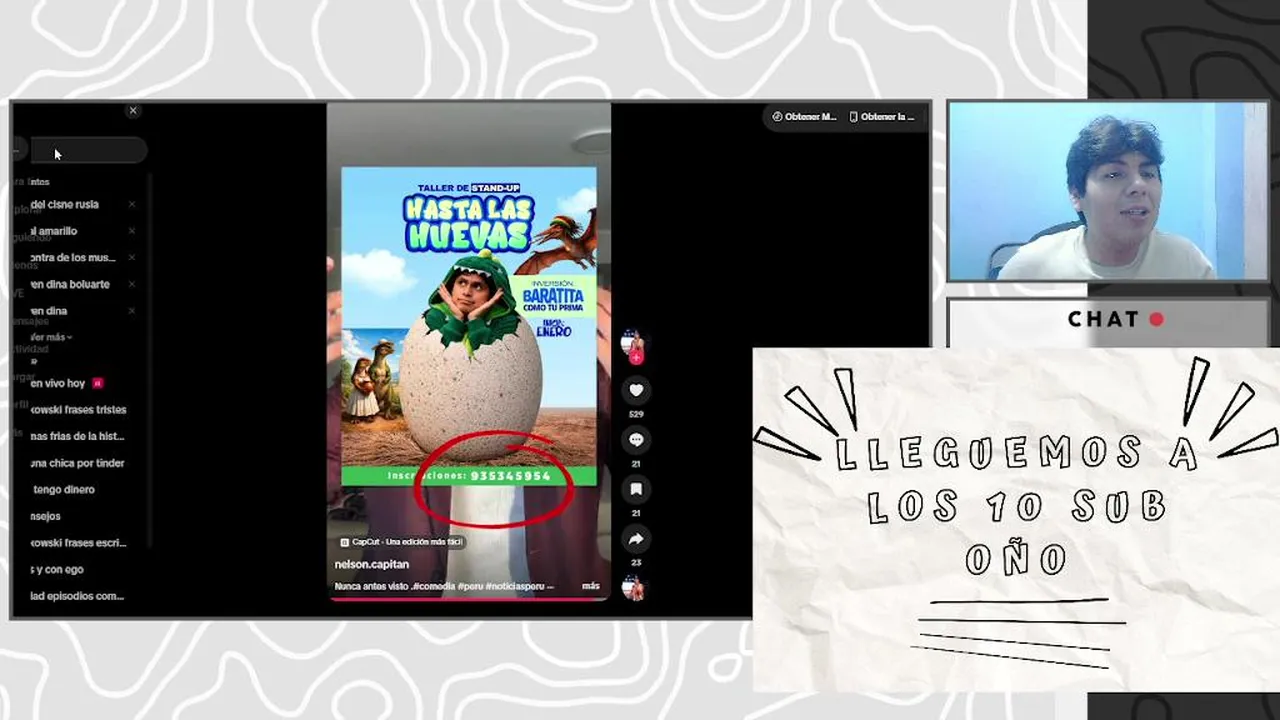This screenshot has height=720, width=1280.
Task: Click the TikTok search input field
Action: pyautogui.click(x=88, y=151)
